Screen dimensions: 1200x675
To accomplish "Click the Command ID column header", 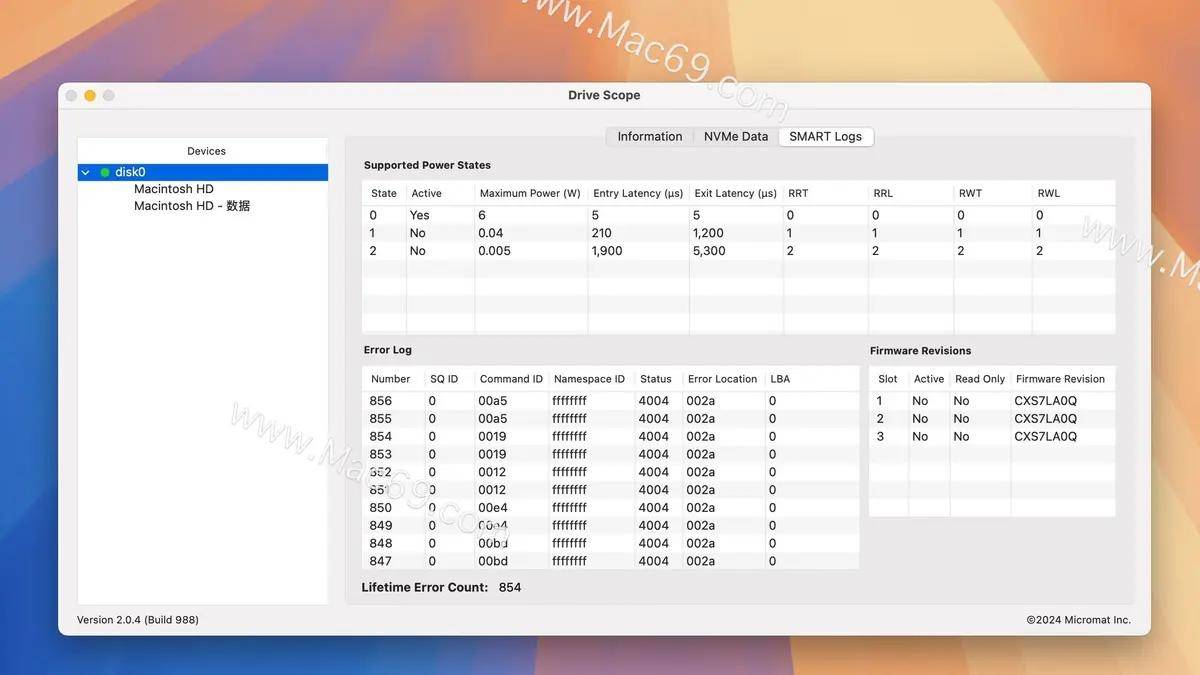I will (x=511, y=379).
